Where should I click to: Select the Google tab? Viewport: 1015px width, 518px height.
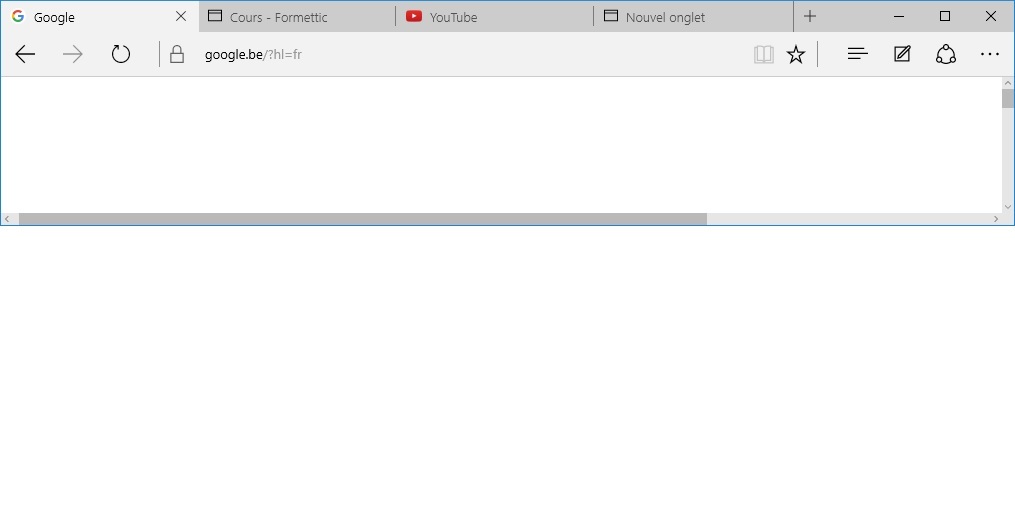(100, 17)
